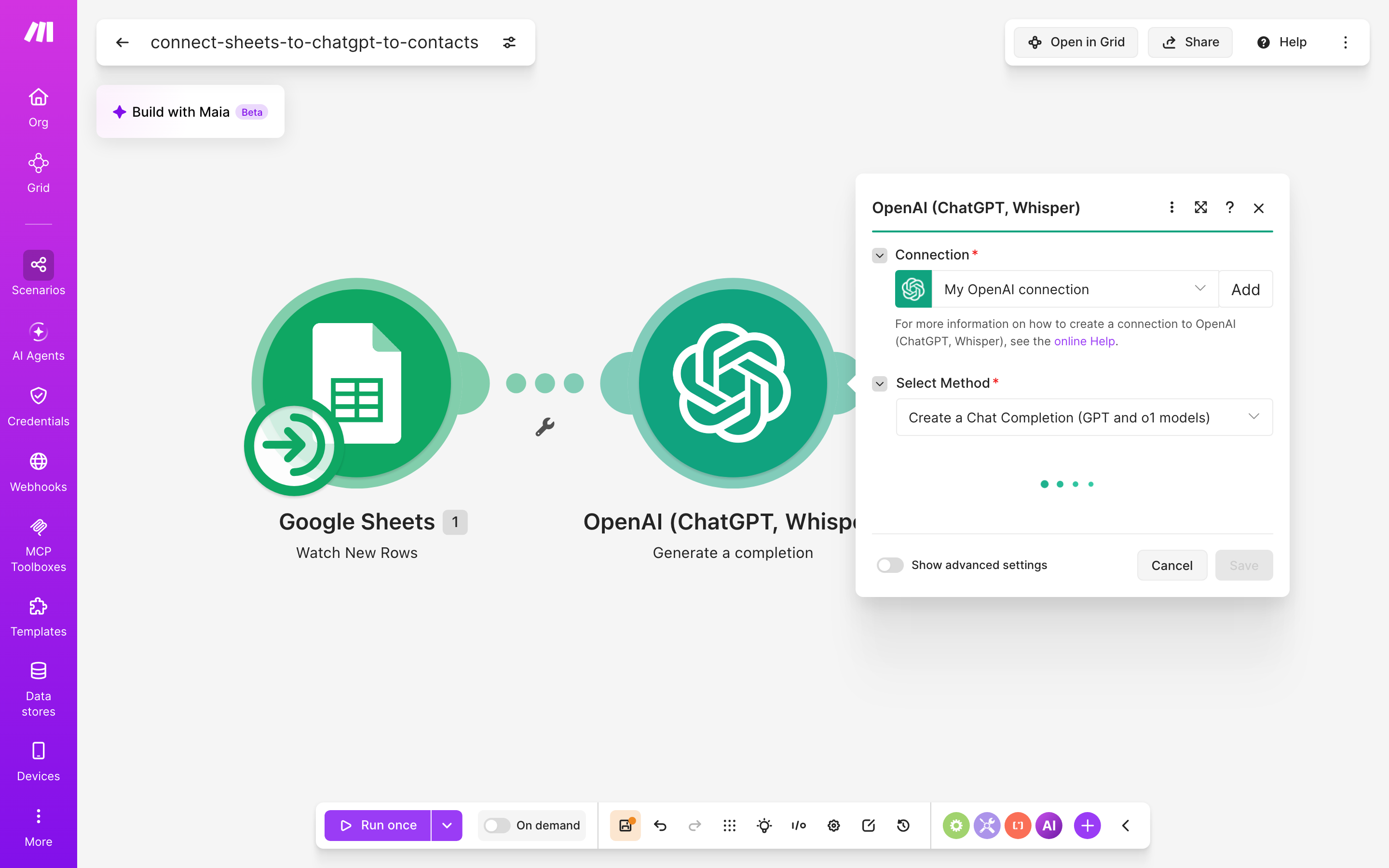1389x868 pixels.
Task: Open the Create a Chat Completion method dropdown
Action: pyautogui.click(x=1084, y=417)
